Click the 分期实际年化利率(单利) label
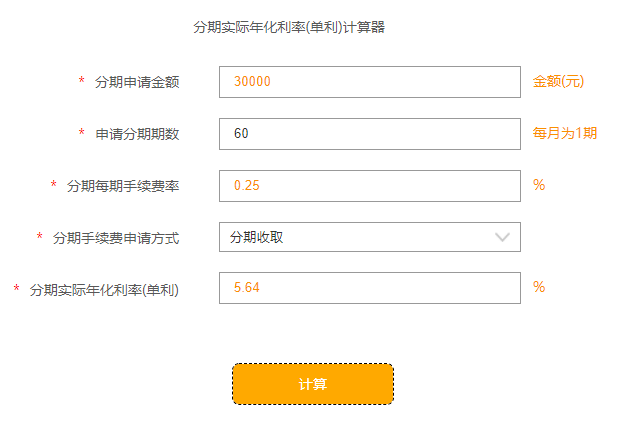 coord(104,289)
